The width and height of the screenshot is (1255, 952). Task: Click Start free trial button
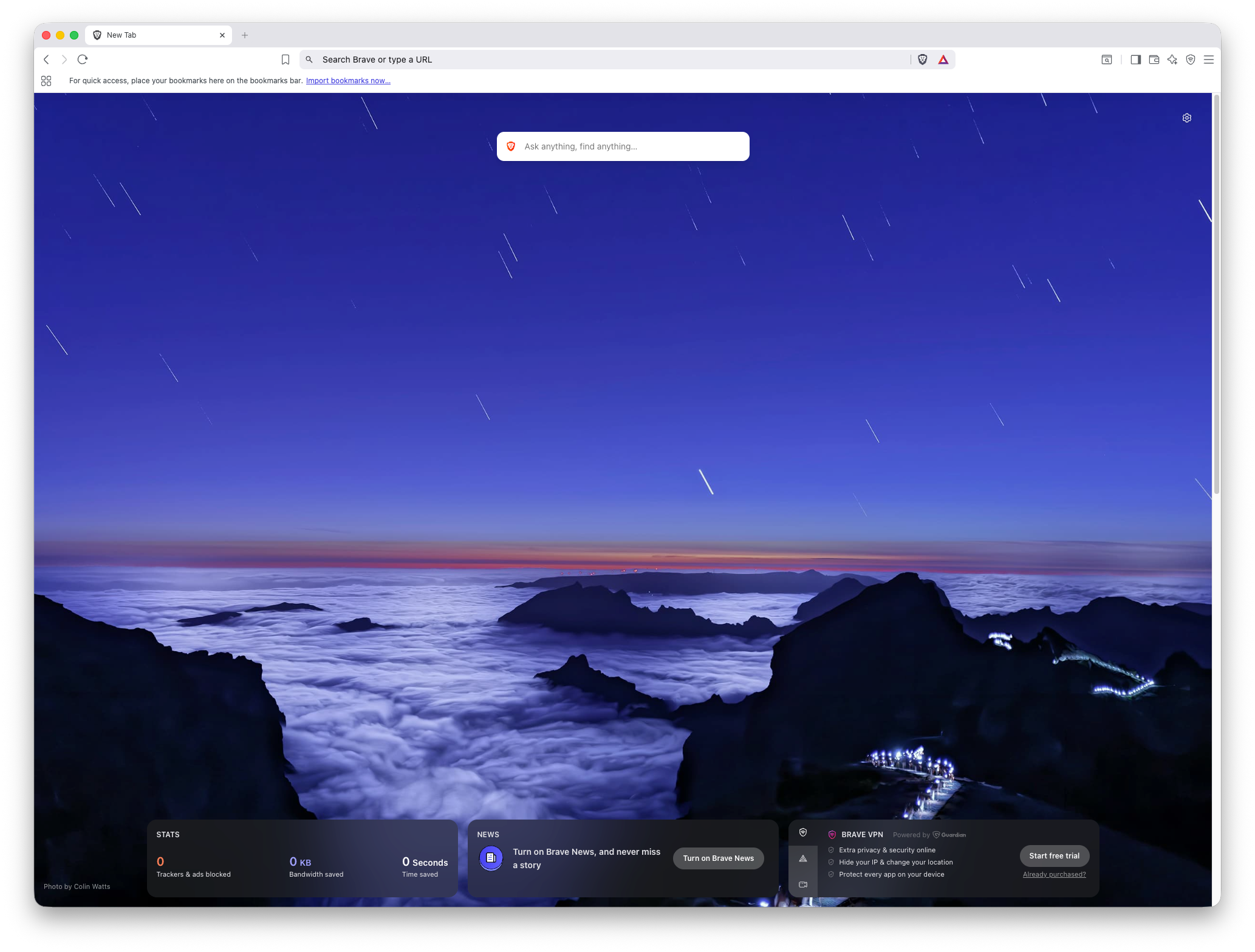1054,856
